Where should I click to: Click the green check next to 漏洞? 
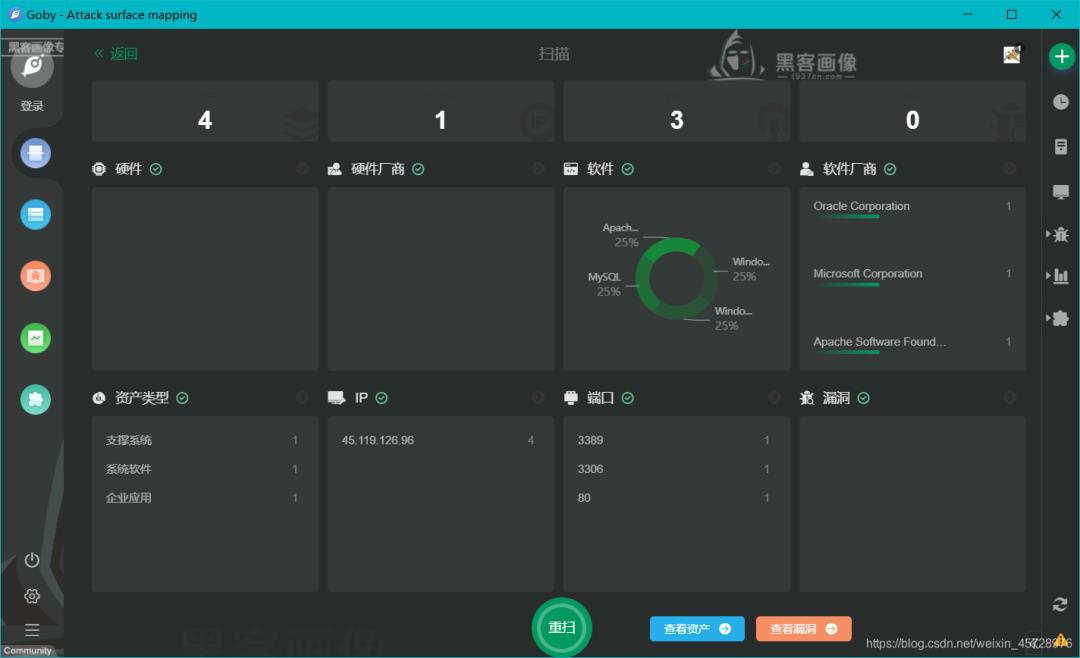[863, 398]
